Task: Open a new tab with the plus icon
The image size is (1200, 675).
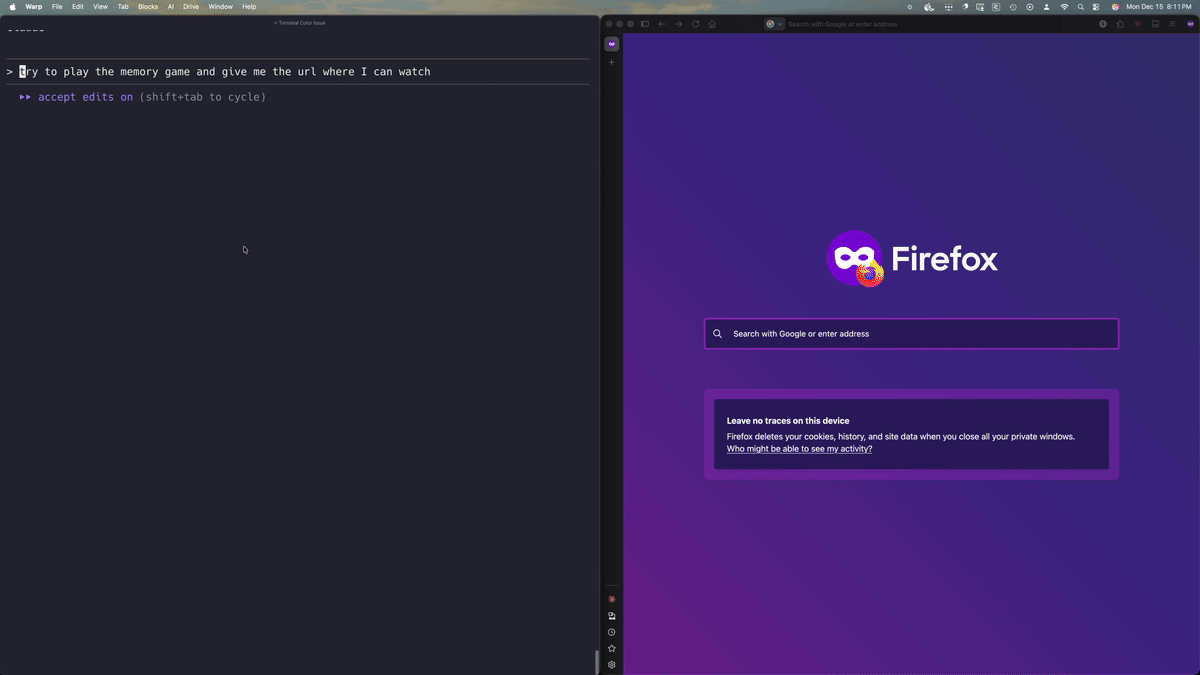Action: pos(612,62)
